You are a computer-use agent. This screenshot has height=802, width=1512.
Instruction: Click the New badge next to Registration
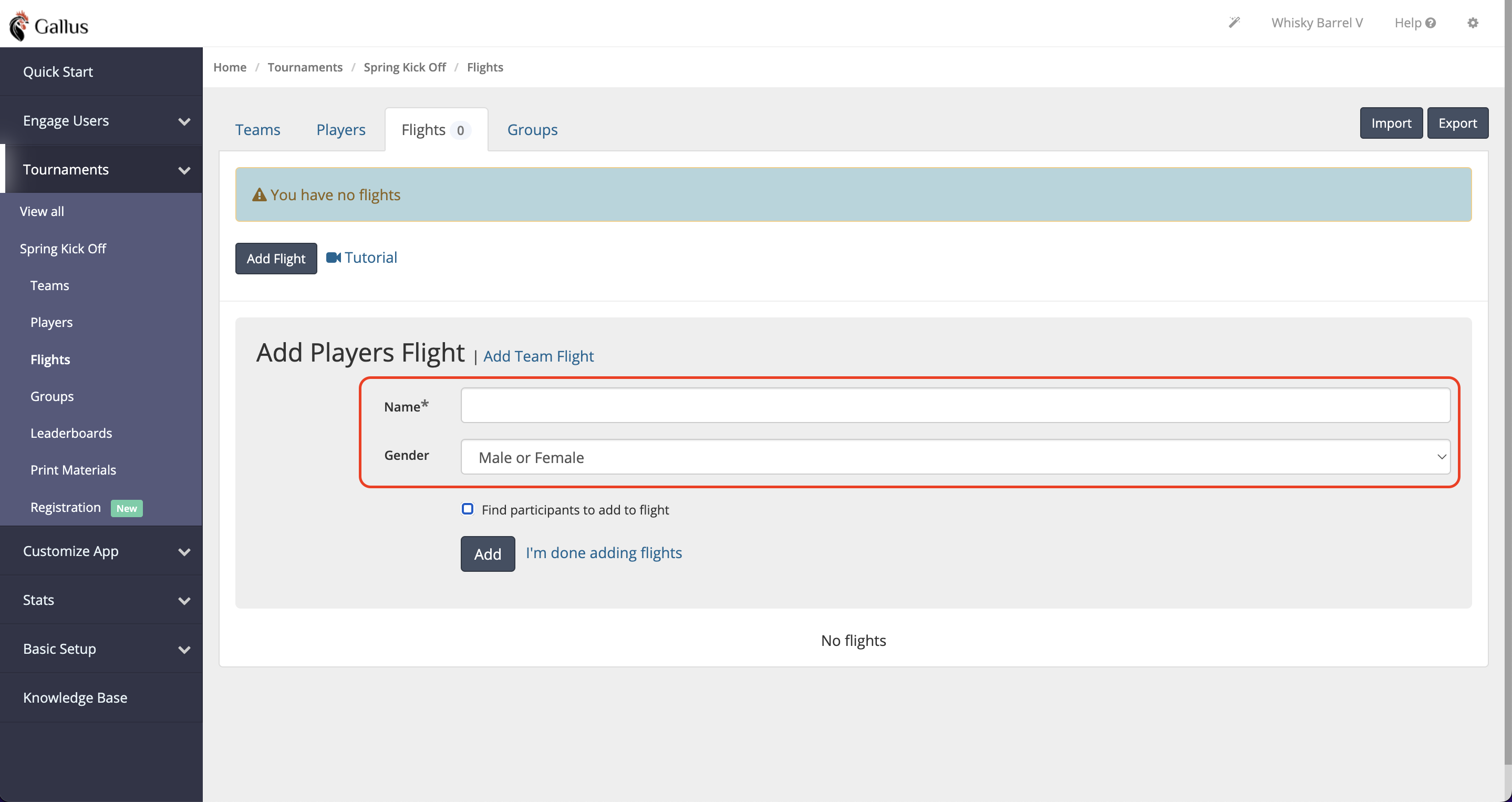tap(126, 508)
